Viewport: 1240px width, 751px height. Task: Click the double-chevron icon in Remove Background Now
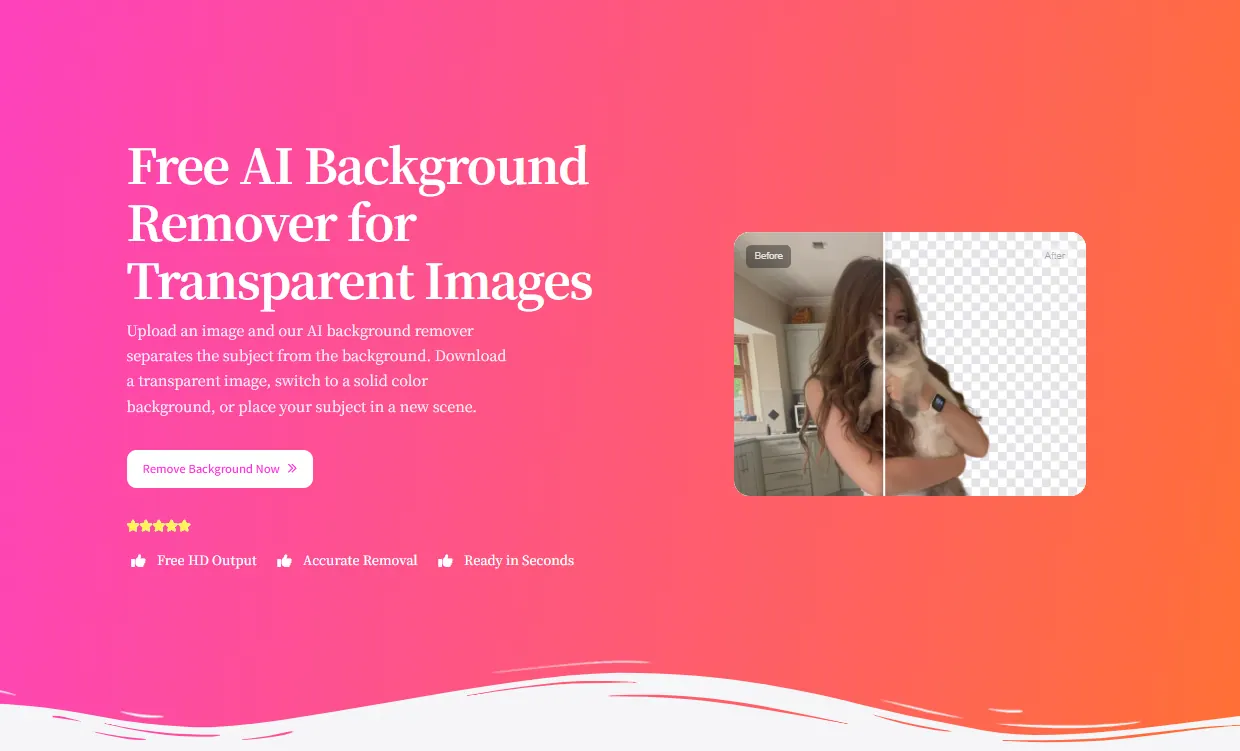coord(292,468)
